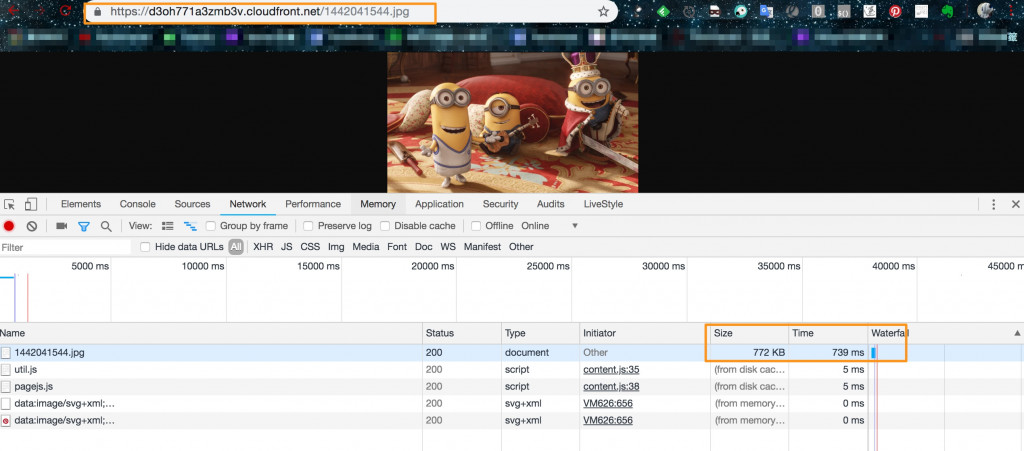Close the DevTools panel
The width and height of the screenshot is (1024, 451).
coord(1015,204)
